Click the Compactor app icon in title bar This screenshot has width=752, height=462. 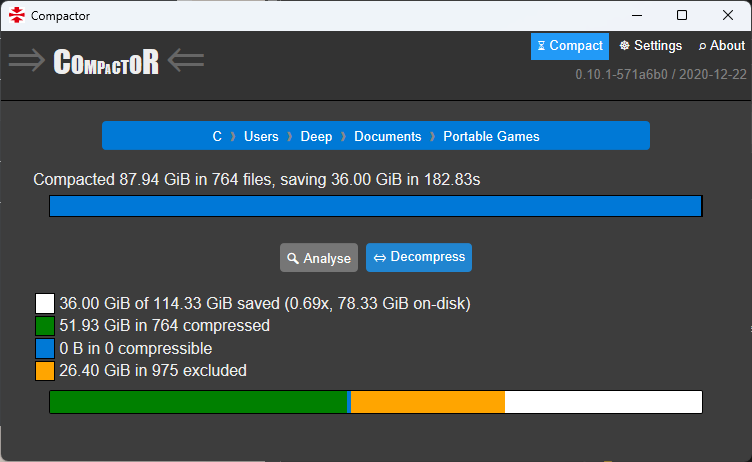tap(16, 15)
